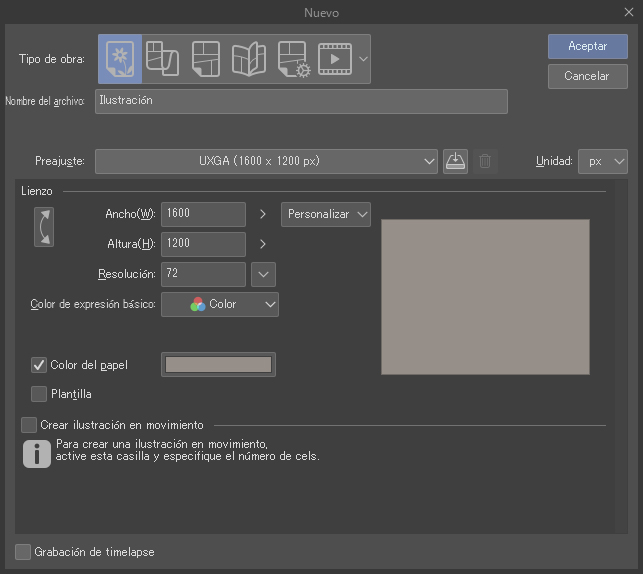
Task: Click the Aceptar button
Action: coord(587,46)
